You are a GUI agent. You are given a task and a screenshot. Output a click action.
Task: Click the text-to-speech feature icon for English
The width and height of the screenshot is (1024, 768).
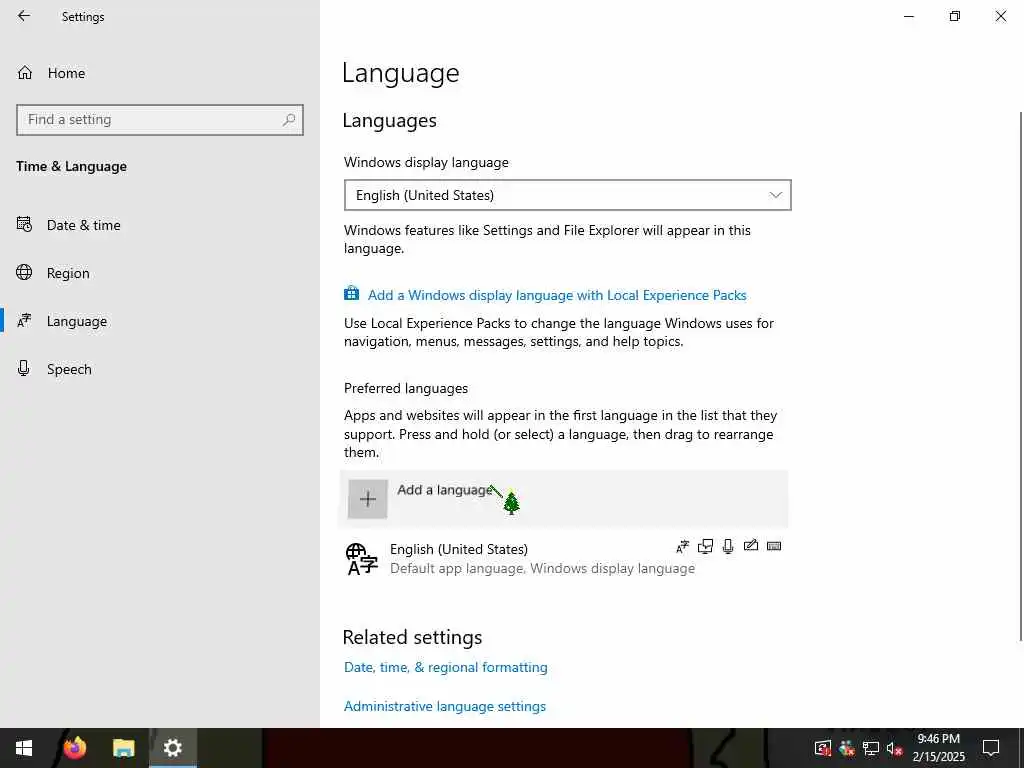705,546
